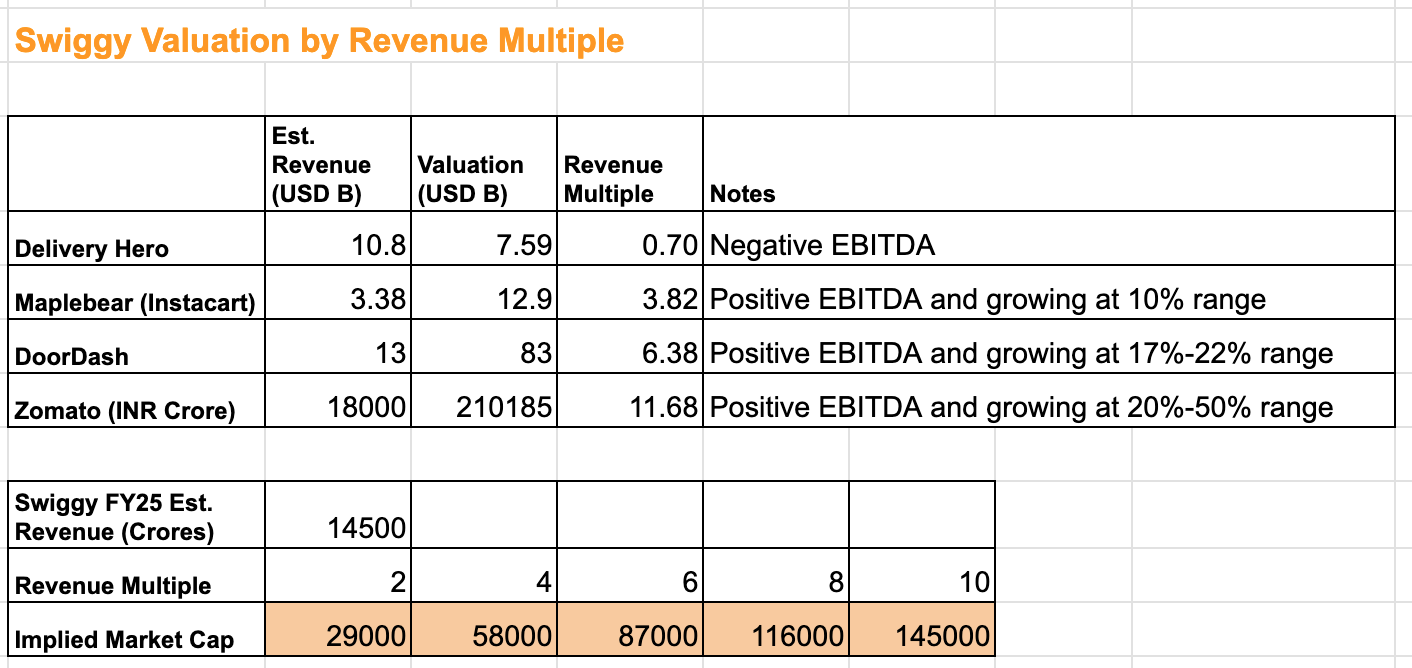
Task: Select Instacart revenue cell 3.38
Action: pyautogui.click(x=338, y=292)
